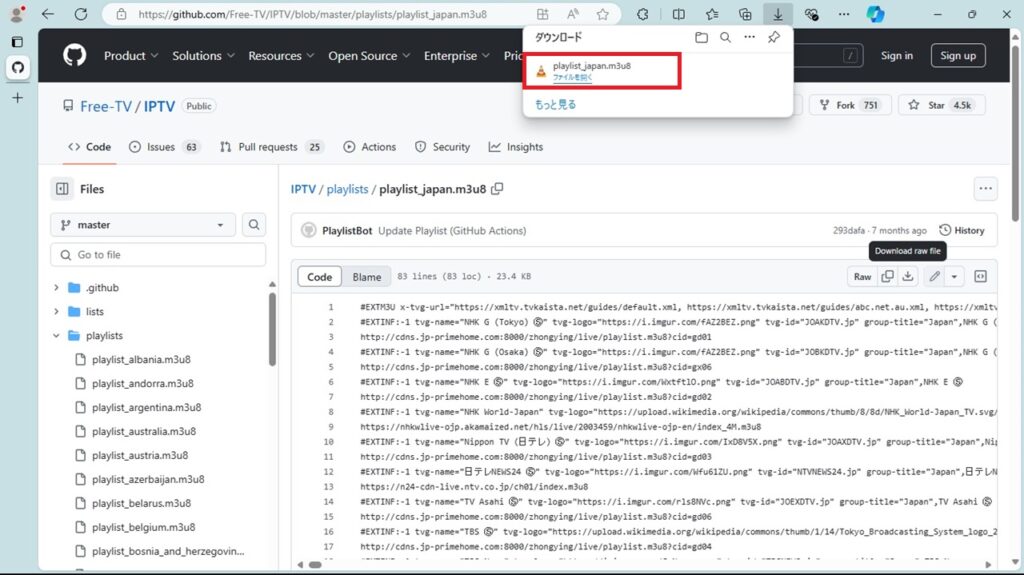Viewport: 1024px width, 575px height.
Task: Open the Solutions dropdown menu
Action: pos(203,56)
